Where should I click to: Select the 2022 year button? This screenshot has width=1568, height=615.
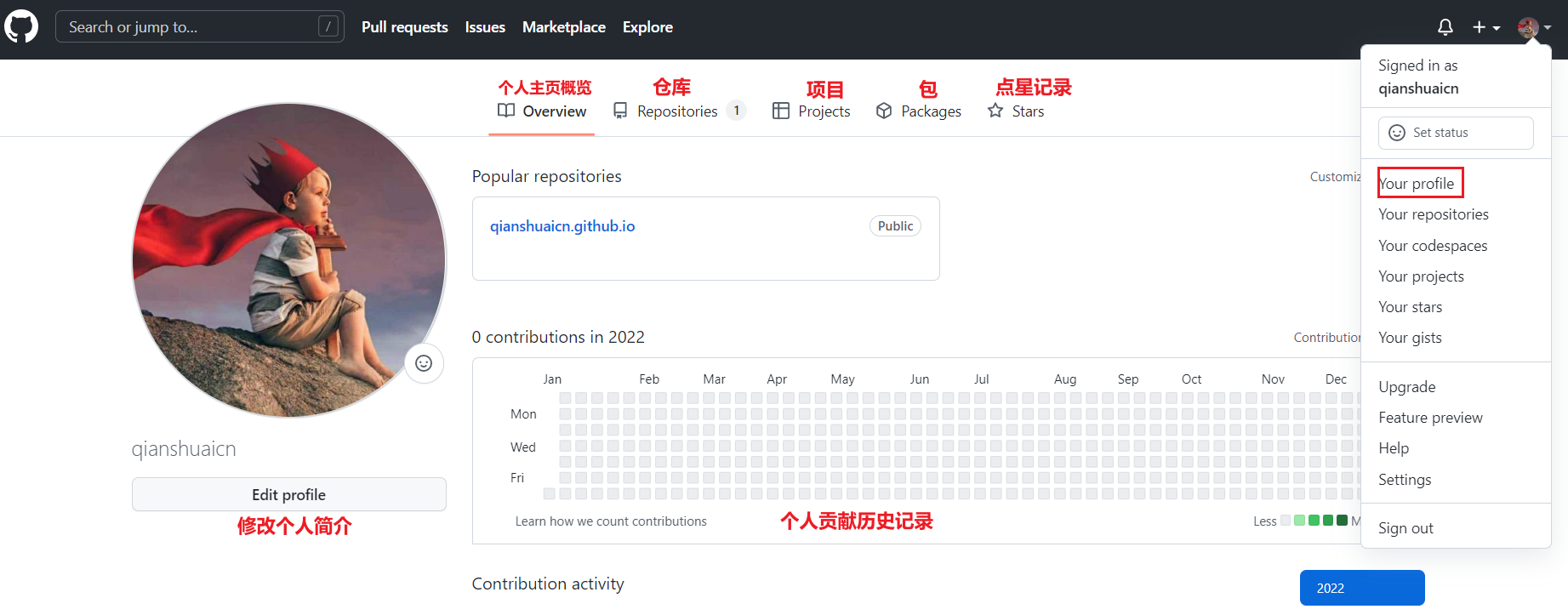[1362, 588]
